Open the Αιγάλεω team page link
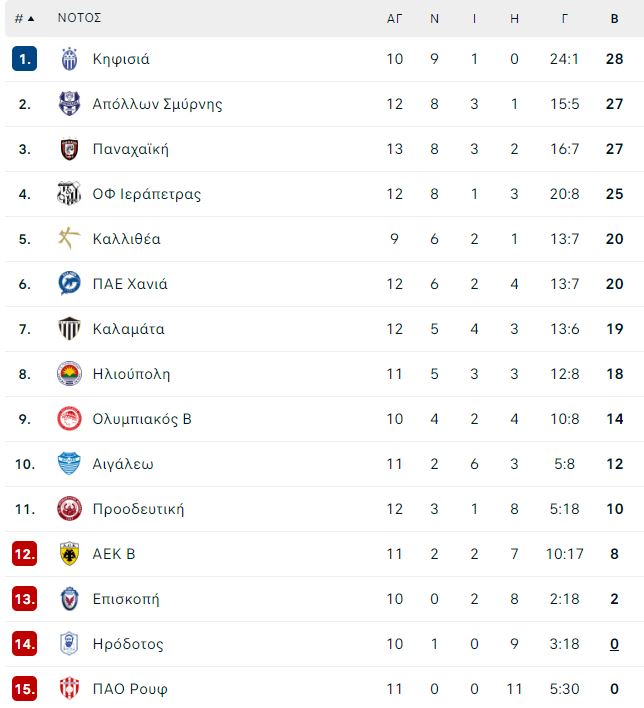The height and width of the screenshot is (708, 644). tap(123, 464)
